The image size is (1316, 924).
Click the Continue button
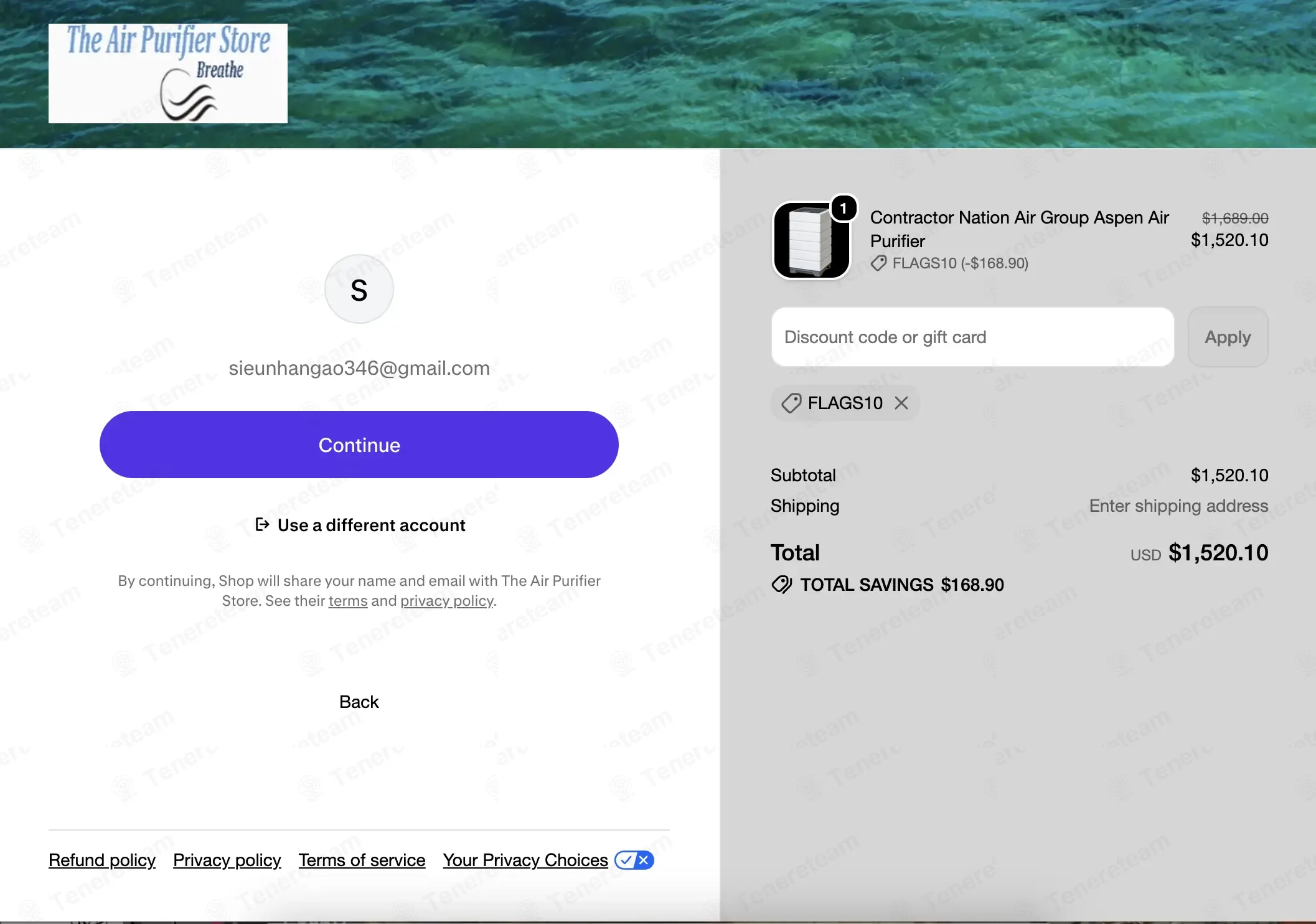(x=359, y=445)
